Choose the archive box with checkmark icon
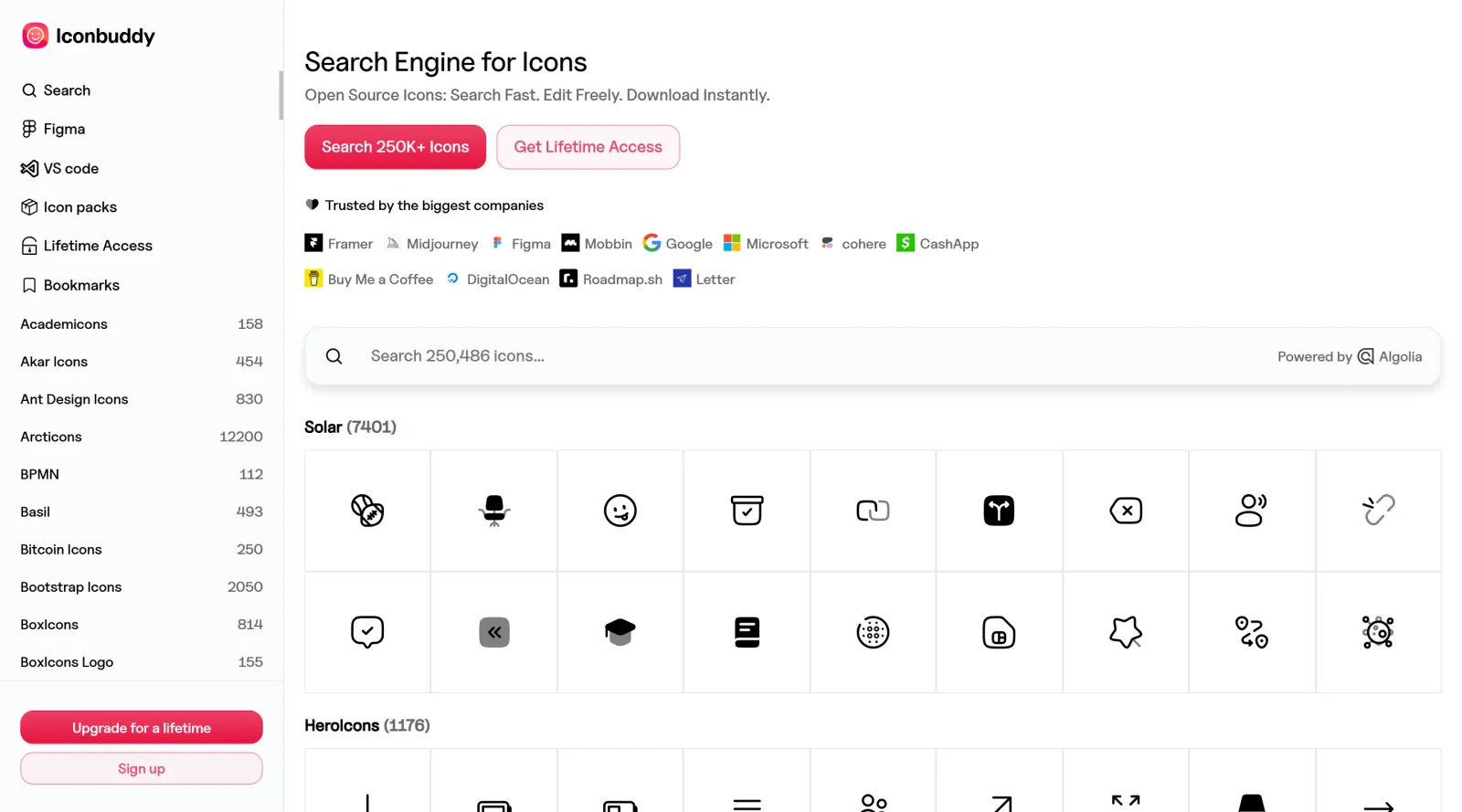 (x=747, y=511)
